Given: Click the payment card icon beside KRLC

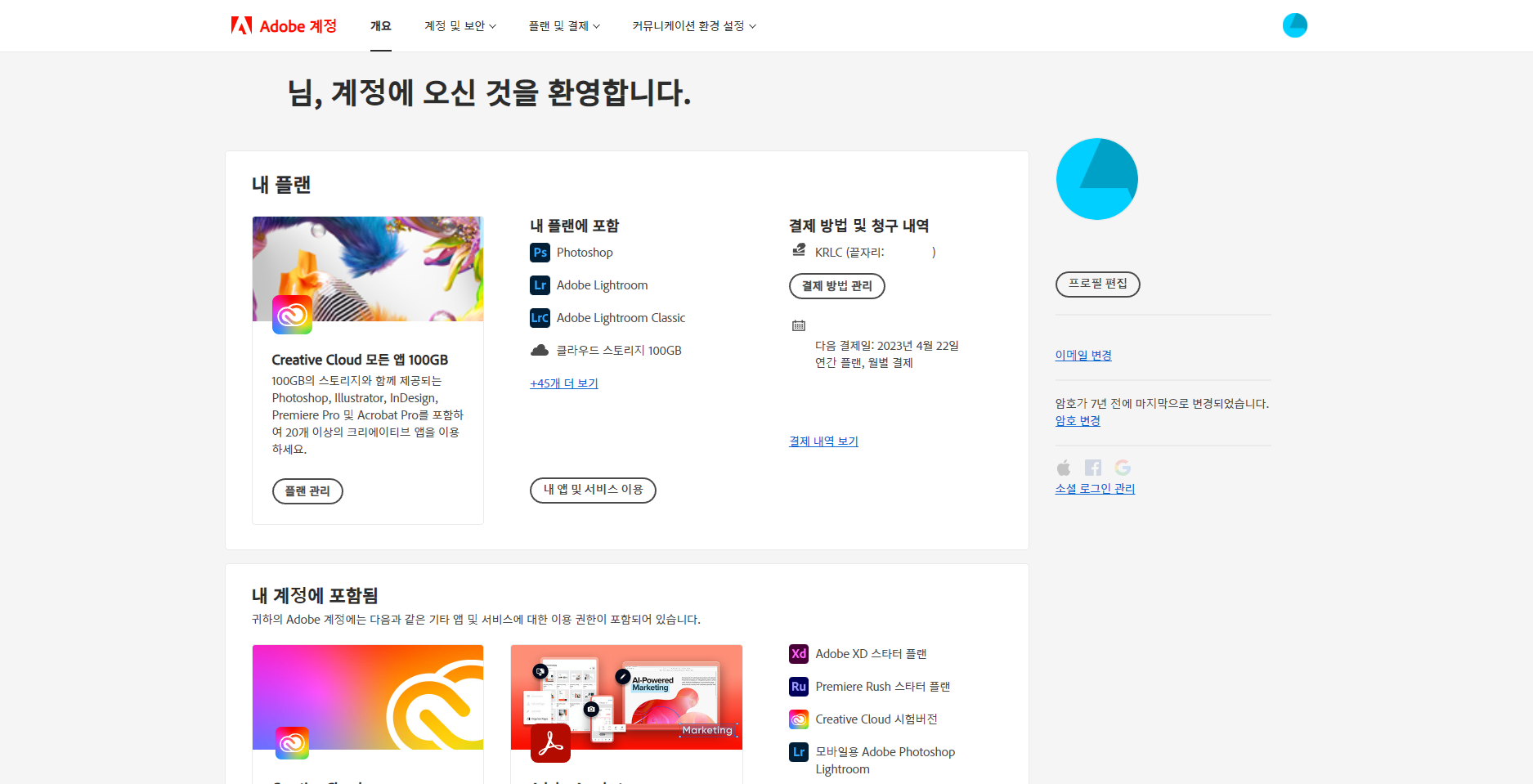Looking at the screenshot, I should tap(799, 250).
